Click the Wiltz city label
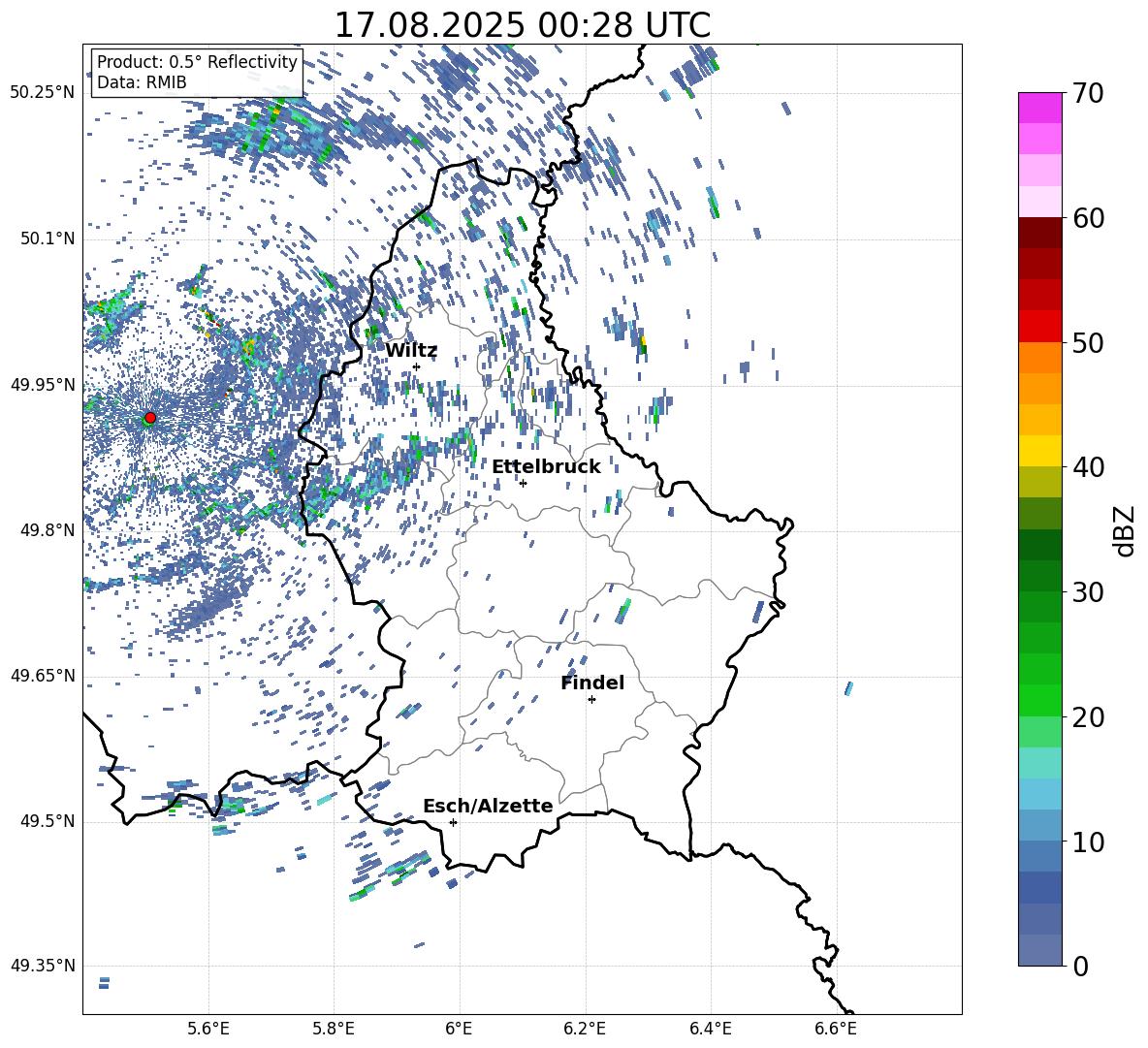1148x1048 pixels. coord(411,351)
